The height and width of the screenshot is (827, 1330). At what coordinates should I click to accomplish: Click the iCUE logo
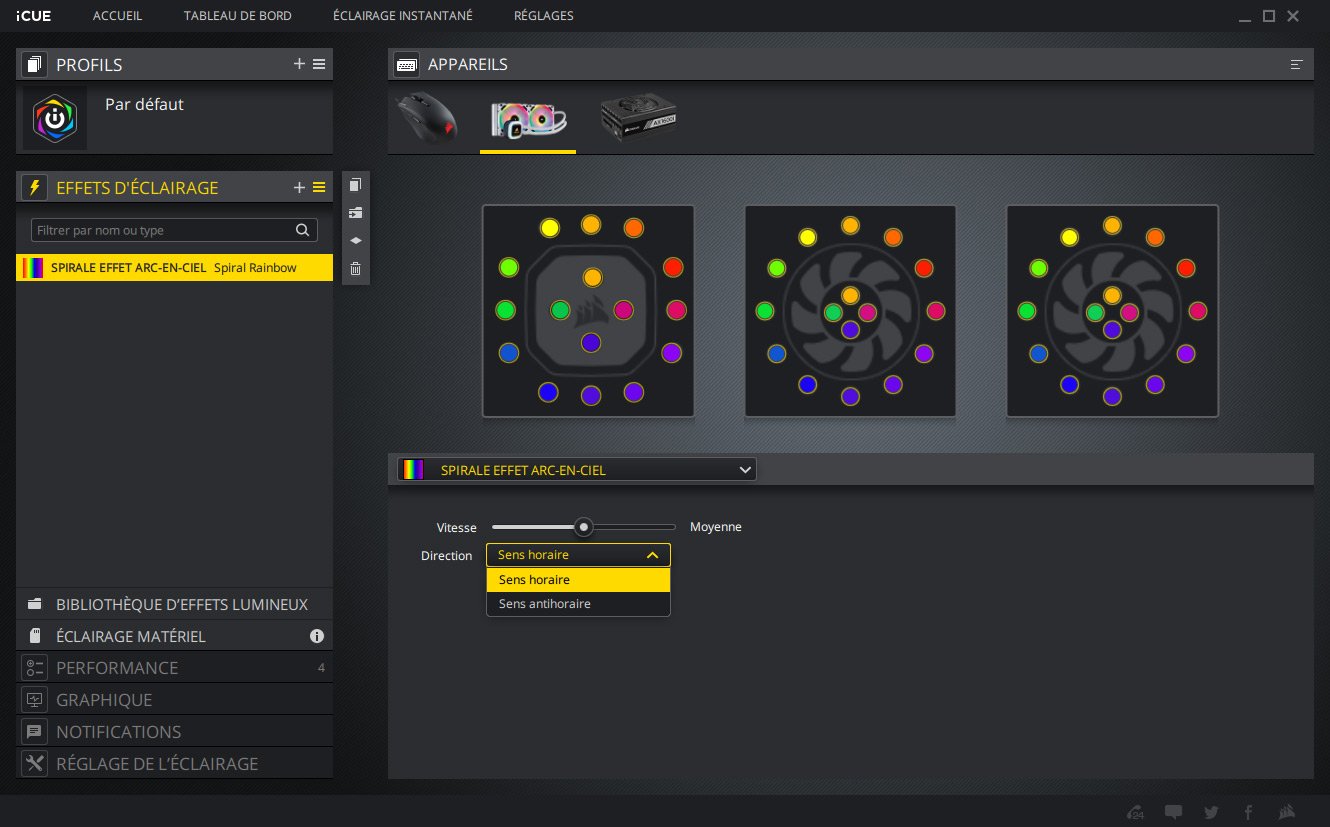pos(33,16)
